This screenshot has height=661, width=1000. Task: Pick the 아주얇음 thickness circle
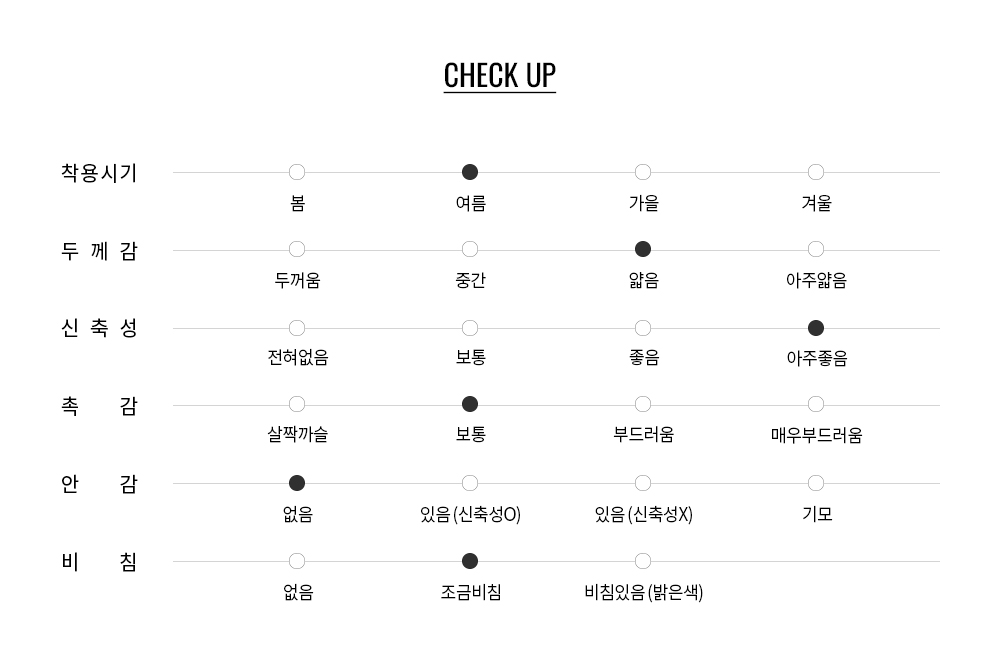pos(816,249)
